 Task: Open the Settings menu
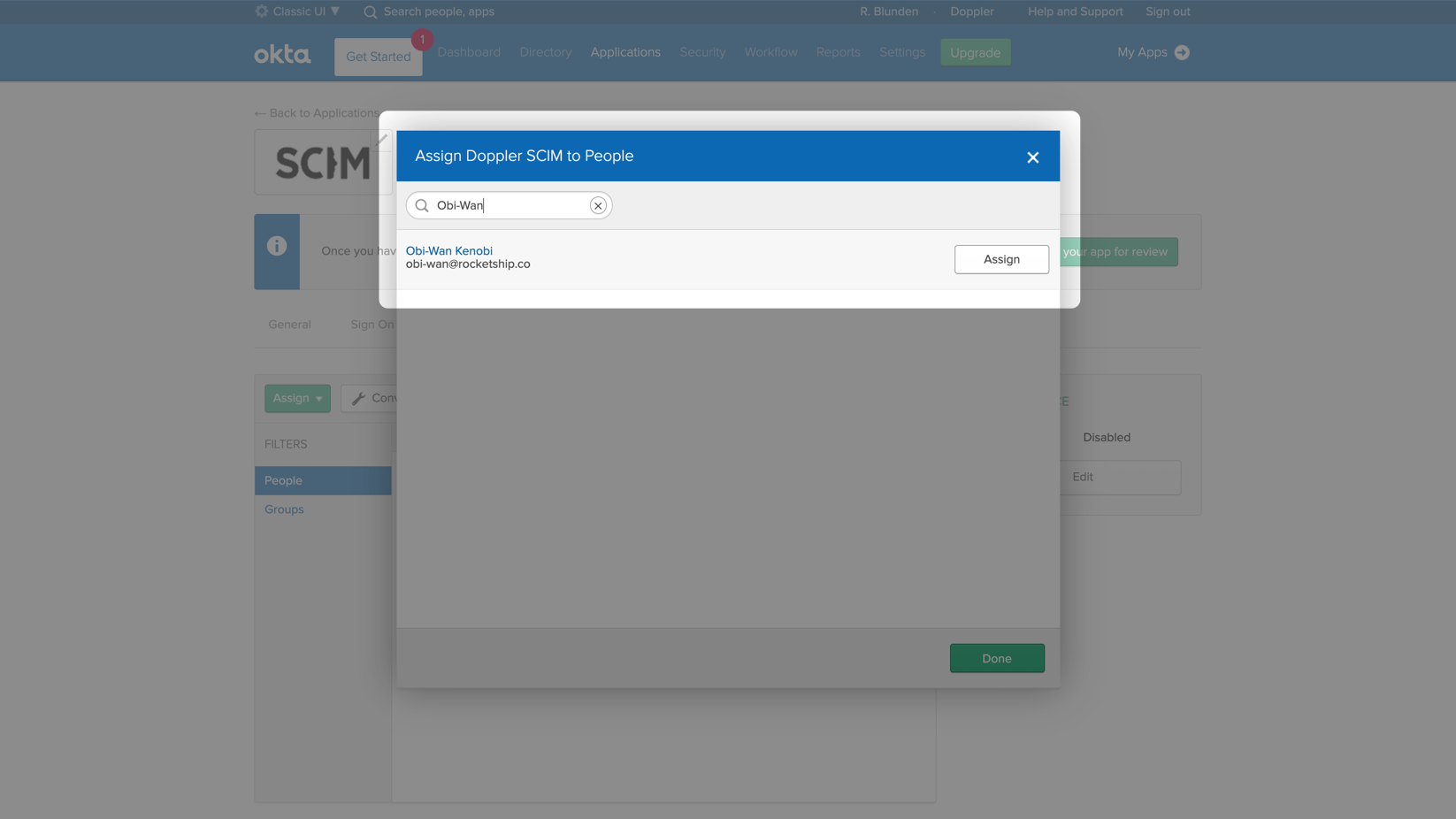(x=902, y=52)
